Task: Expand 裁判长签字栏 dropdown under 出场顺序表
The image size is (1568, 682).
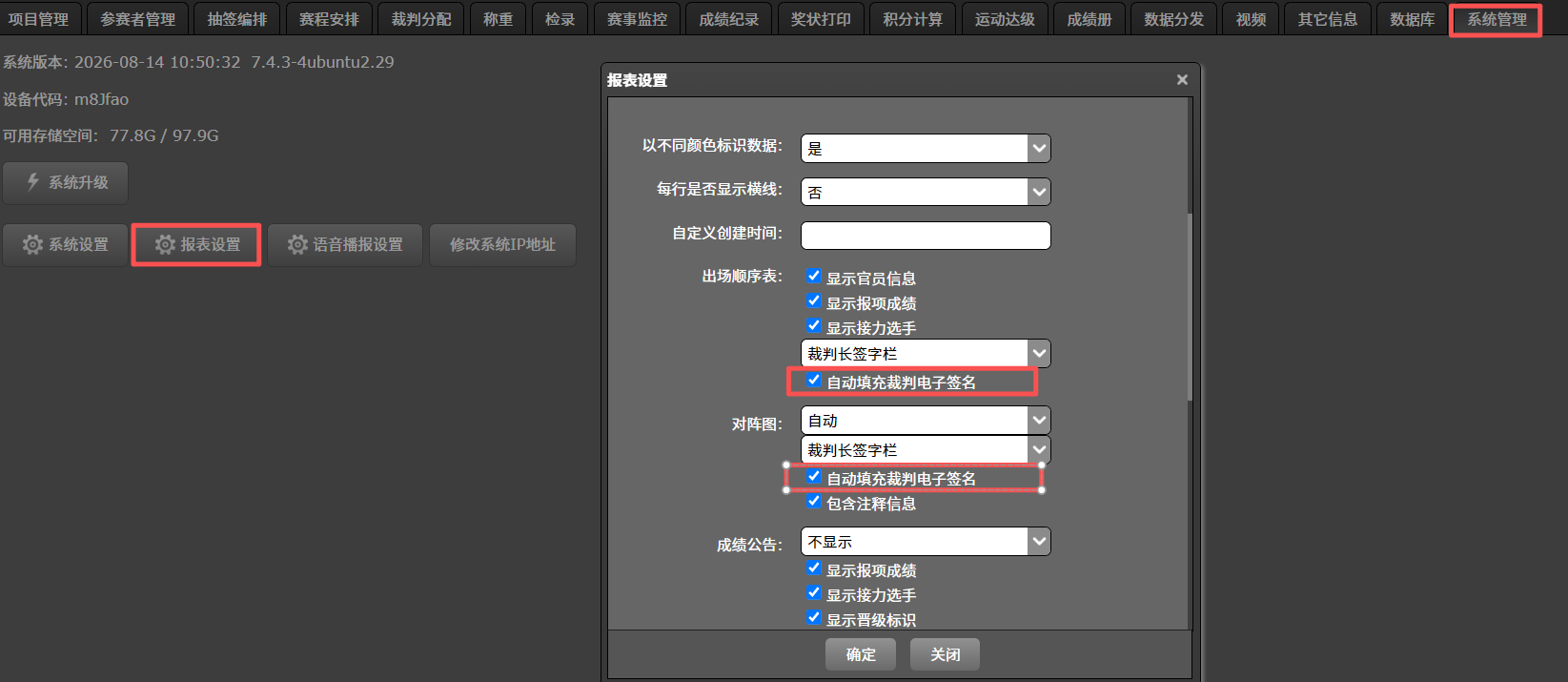Action: point(926,353)
